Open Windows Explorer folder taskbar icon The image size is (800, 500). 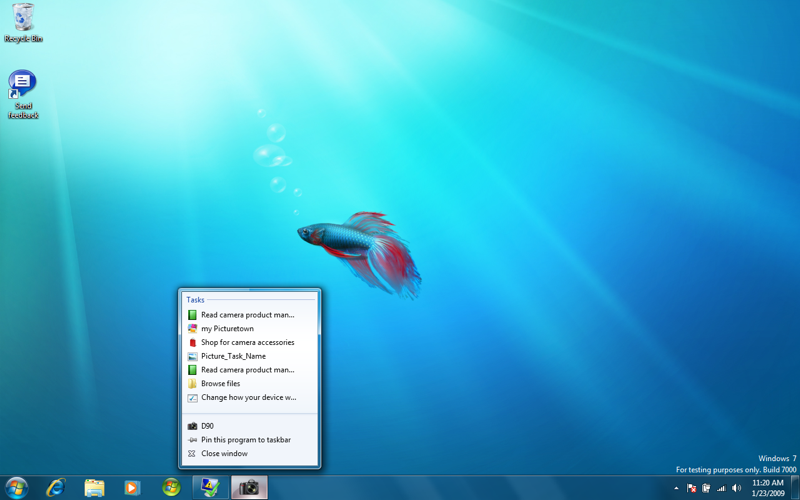tap(94, 488)
